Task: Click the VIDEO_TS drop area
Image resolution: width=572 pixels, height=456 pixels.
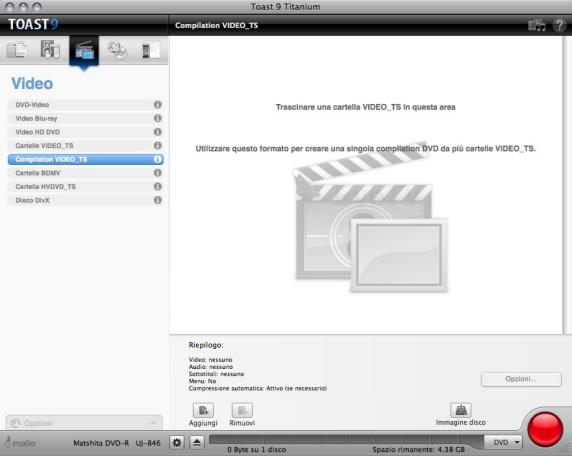Action: 366,185
